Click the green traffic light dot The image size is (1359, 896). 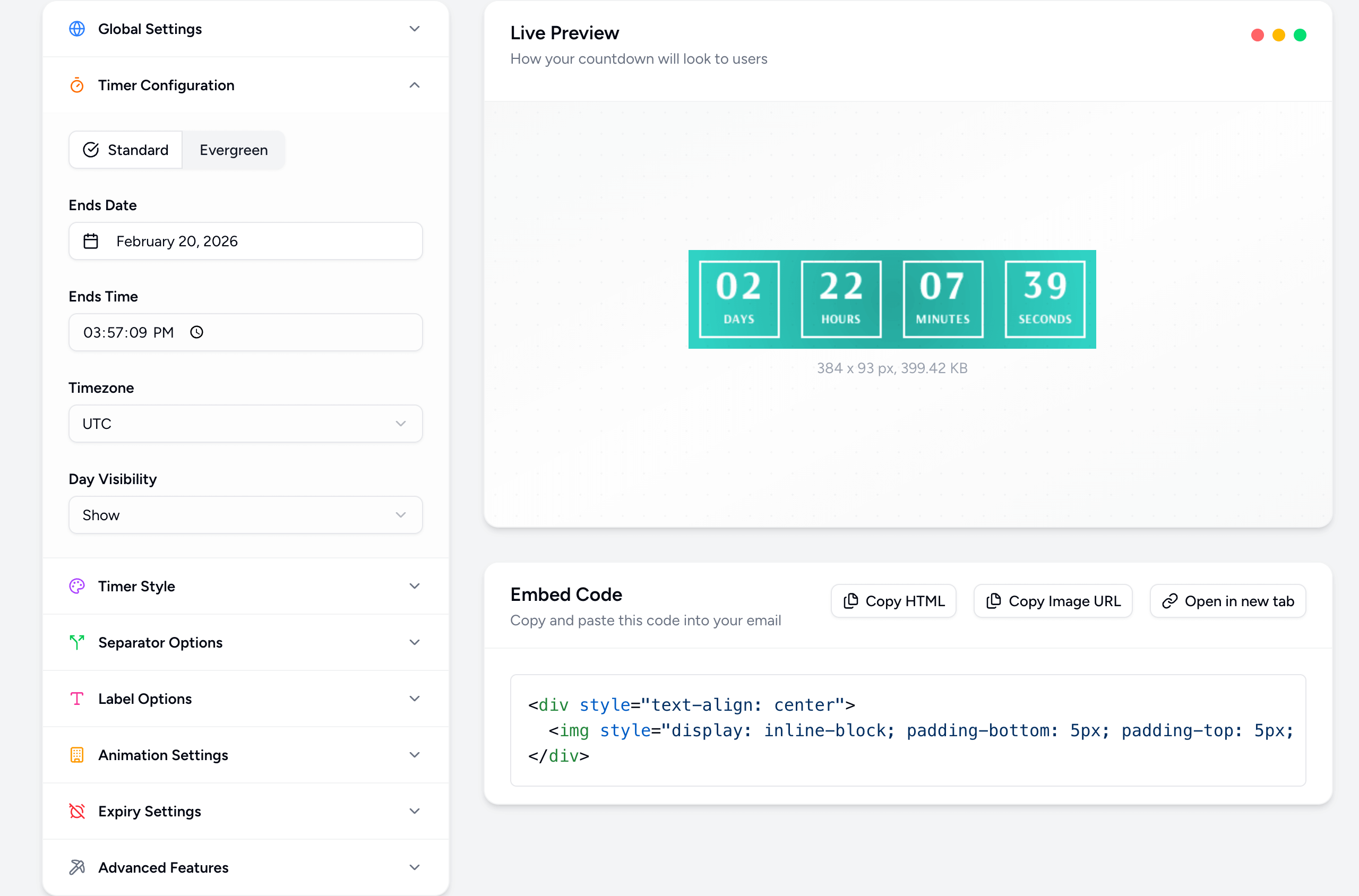point(1300,35)
